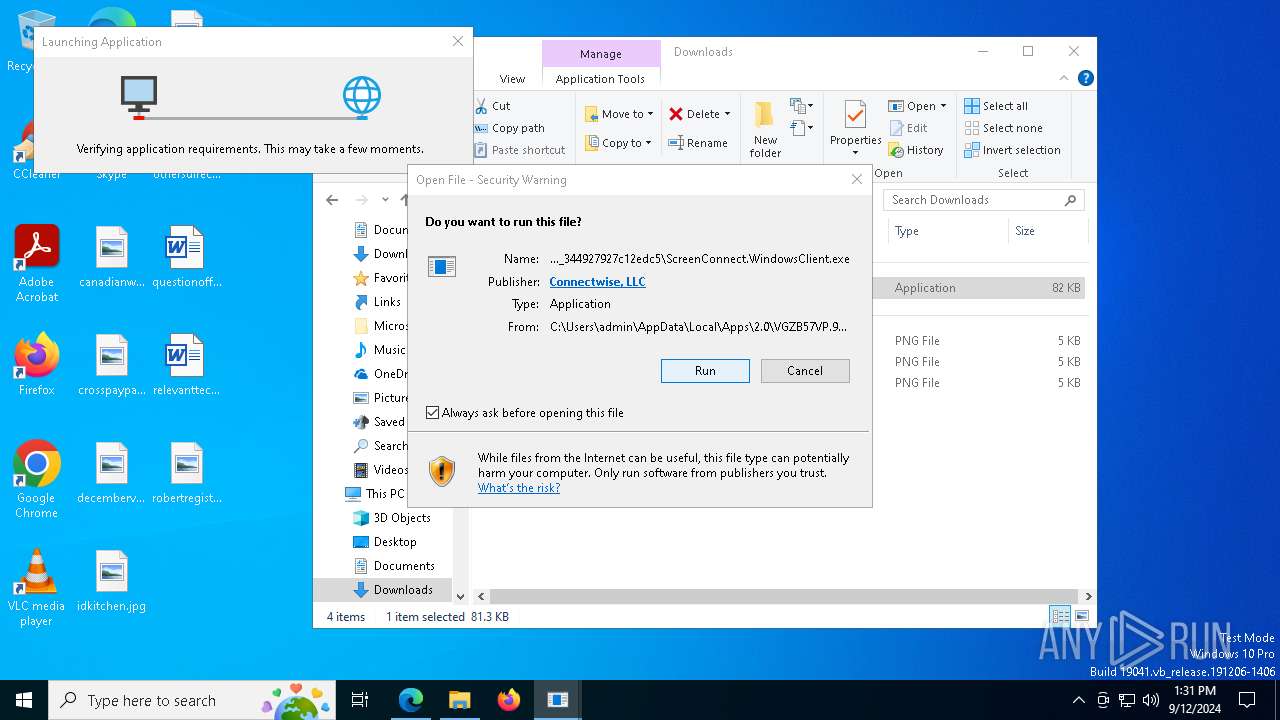
Task: Create a New folder from the ribbon
Action: 765,130
